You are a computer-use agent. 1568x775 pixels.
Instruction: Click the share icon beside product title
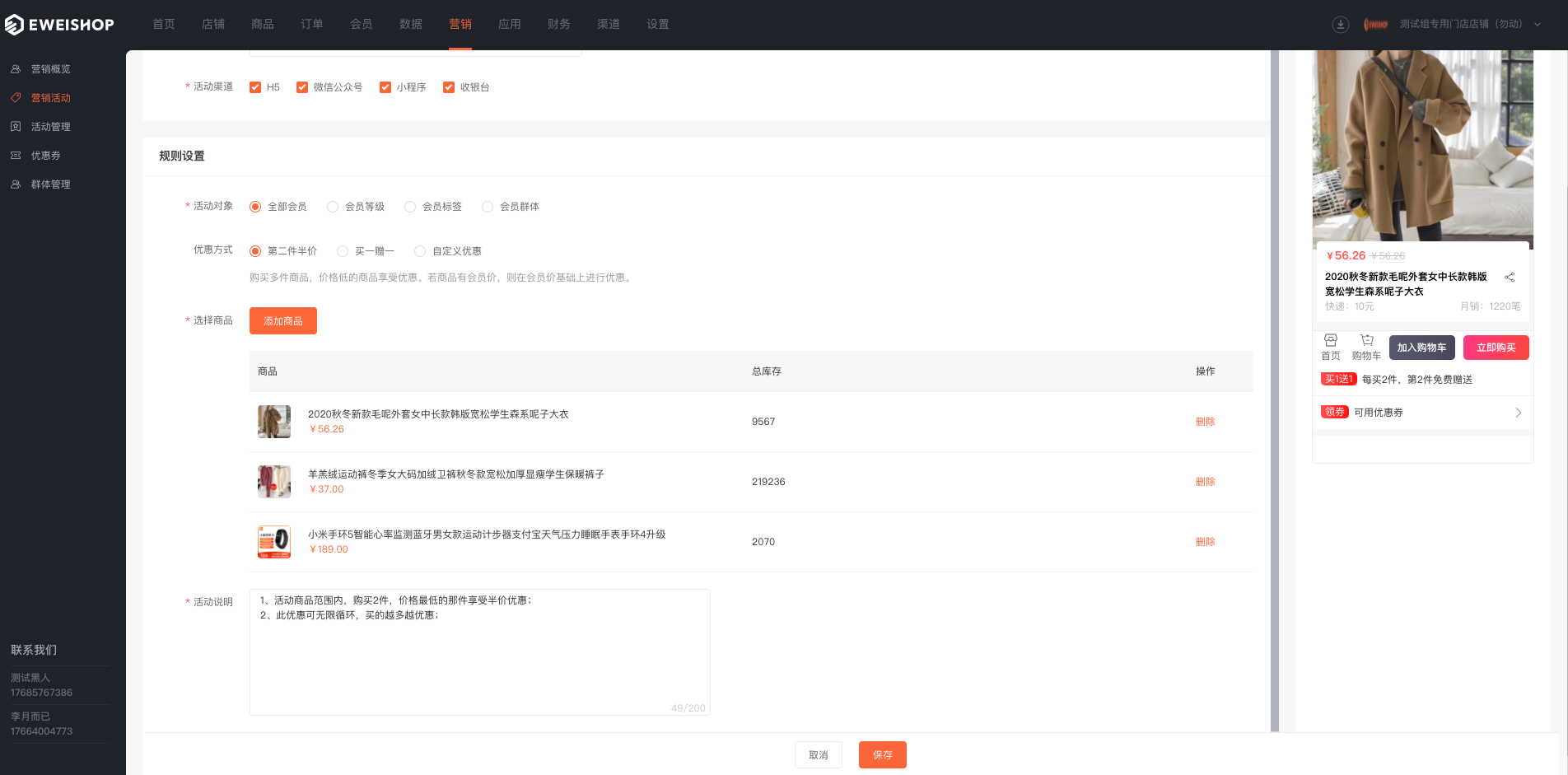click(1510, 278)
